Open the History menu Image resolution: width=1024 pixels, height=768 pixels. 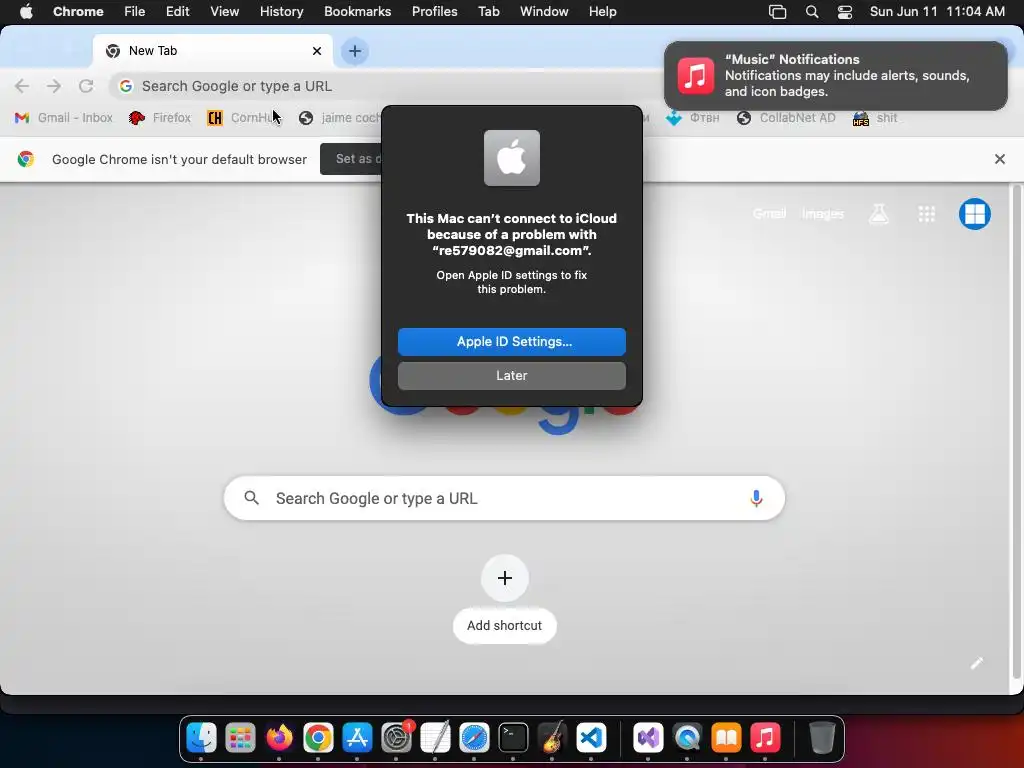[281, 12]
